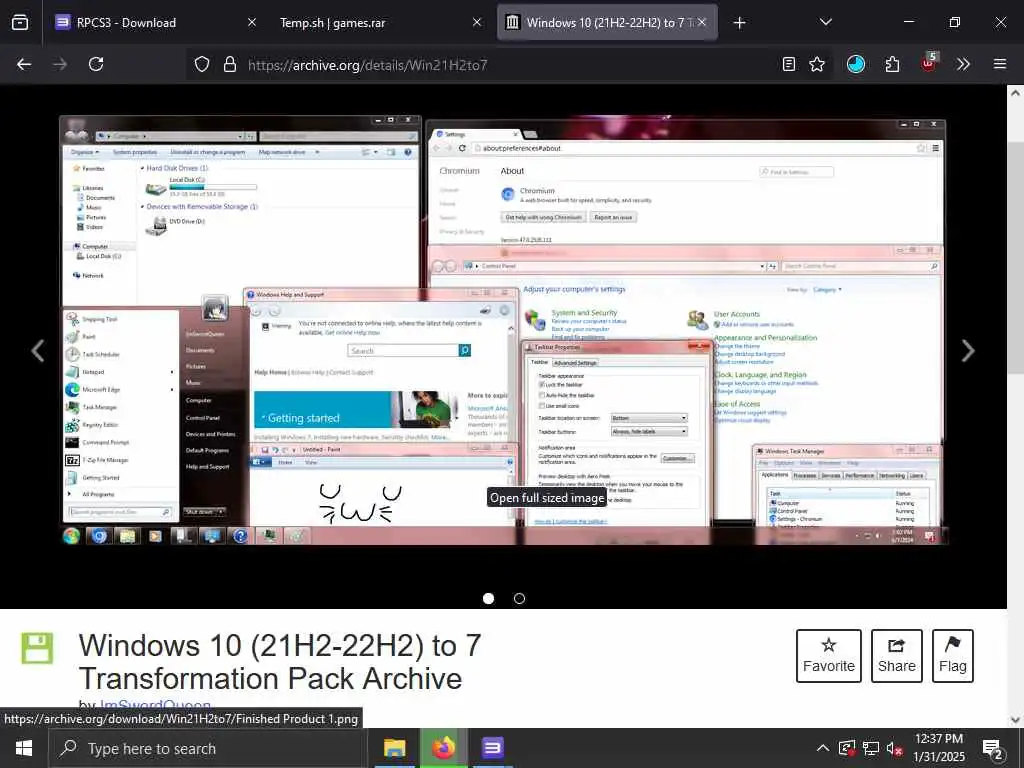Open the full sized Finished Product image
This screenshot has height=768, width=1024.
pos(503,330)
